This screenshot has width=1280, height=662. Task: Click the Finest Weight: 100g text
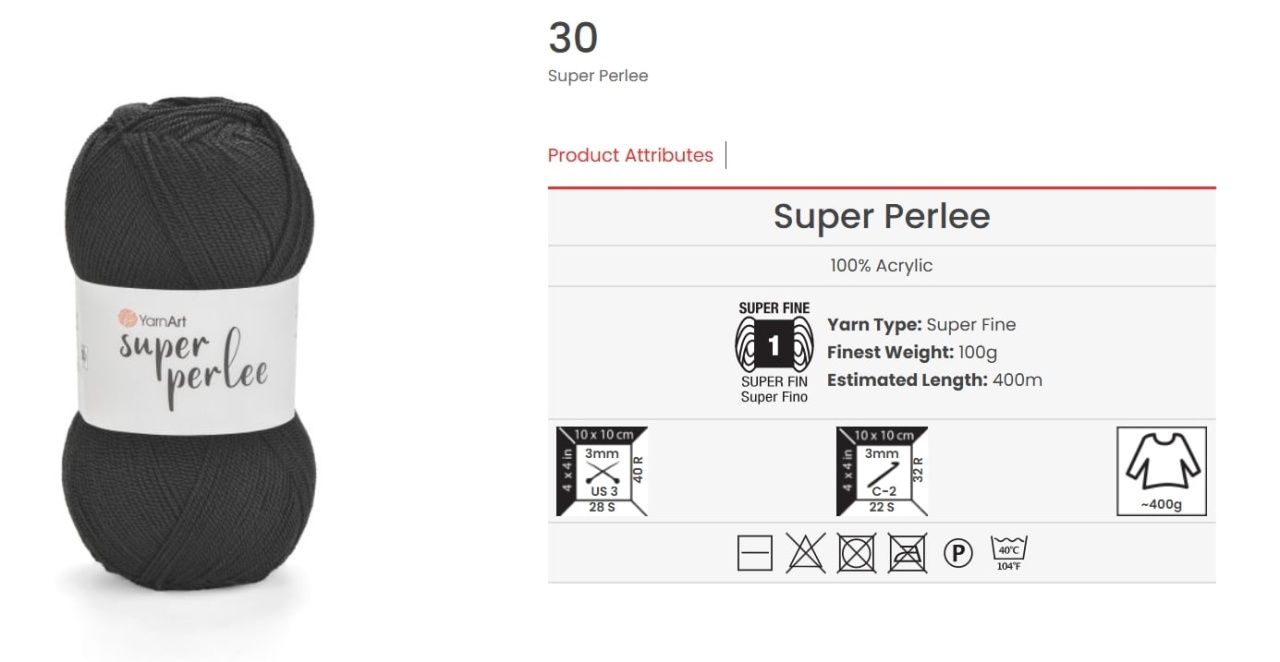pos(912,352)
